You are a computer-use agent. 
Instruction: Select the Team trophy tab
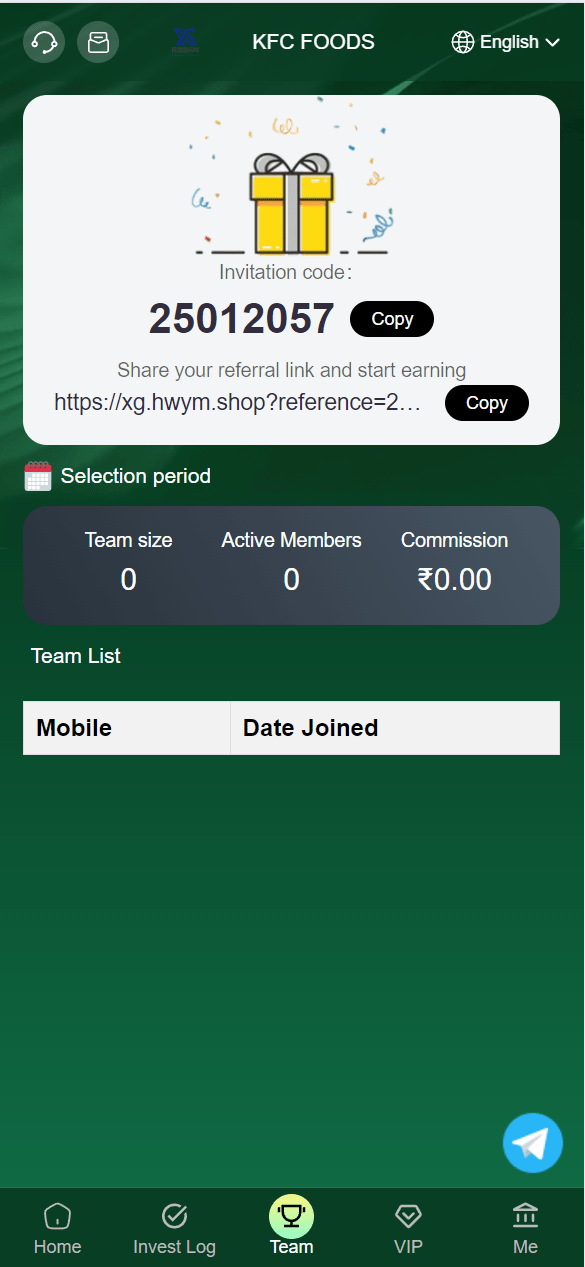click(x=292, y=1226)
